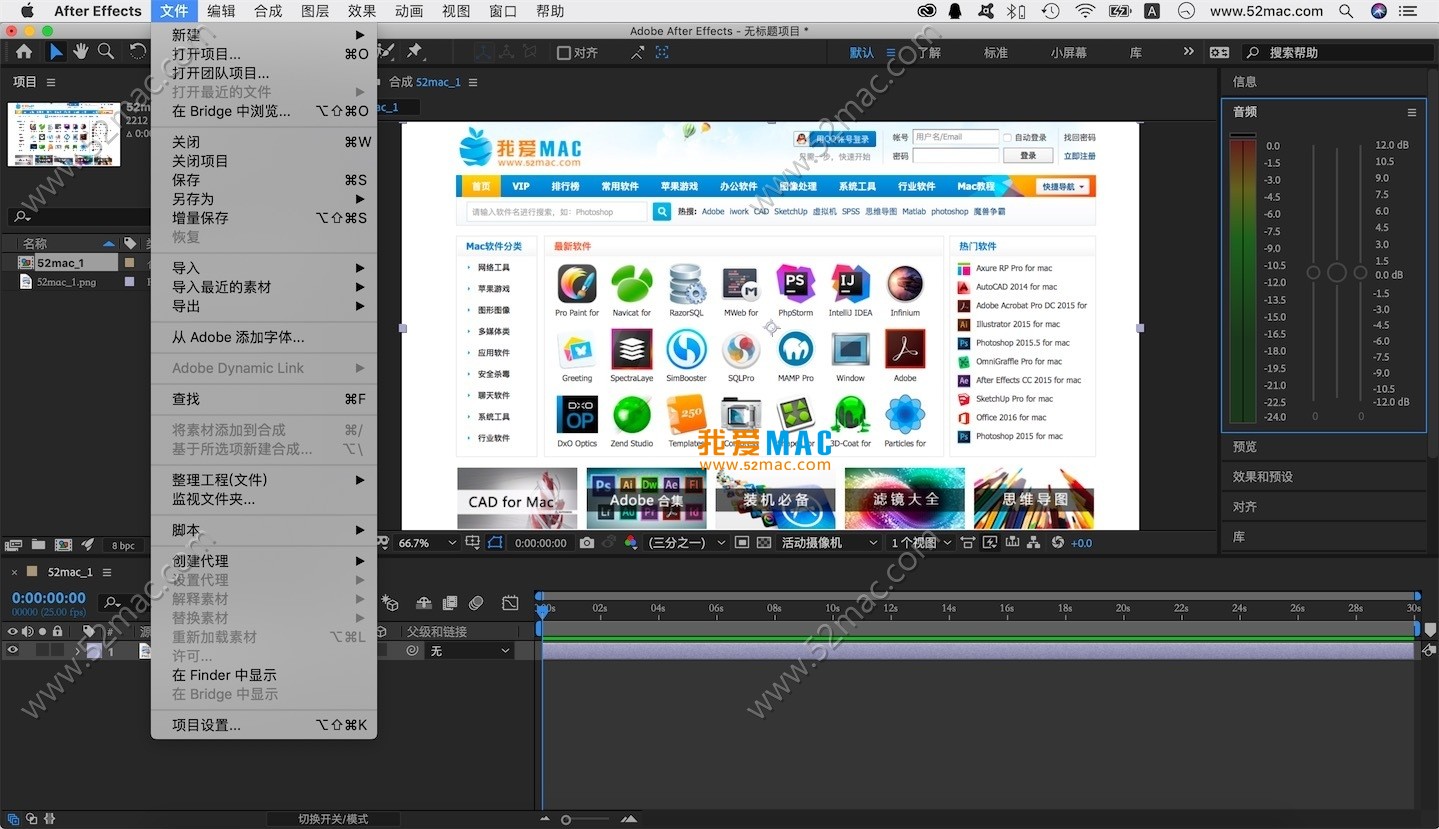Click the new composition icon in project panel

pos(63,545)
